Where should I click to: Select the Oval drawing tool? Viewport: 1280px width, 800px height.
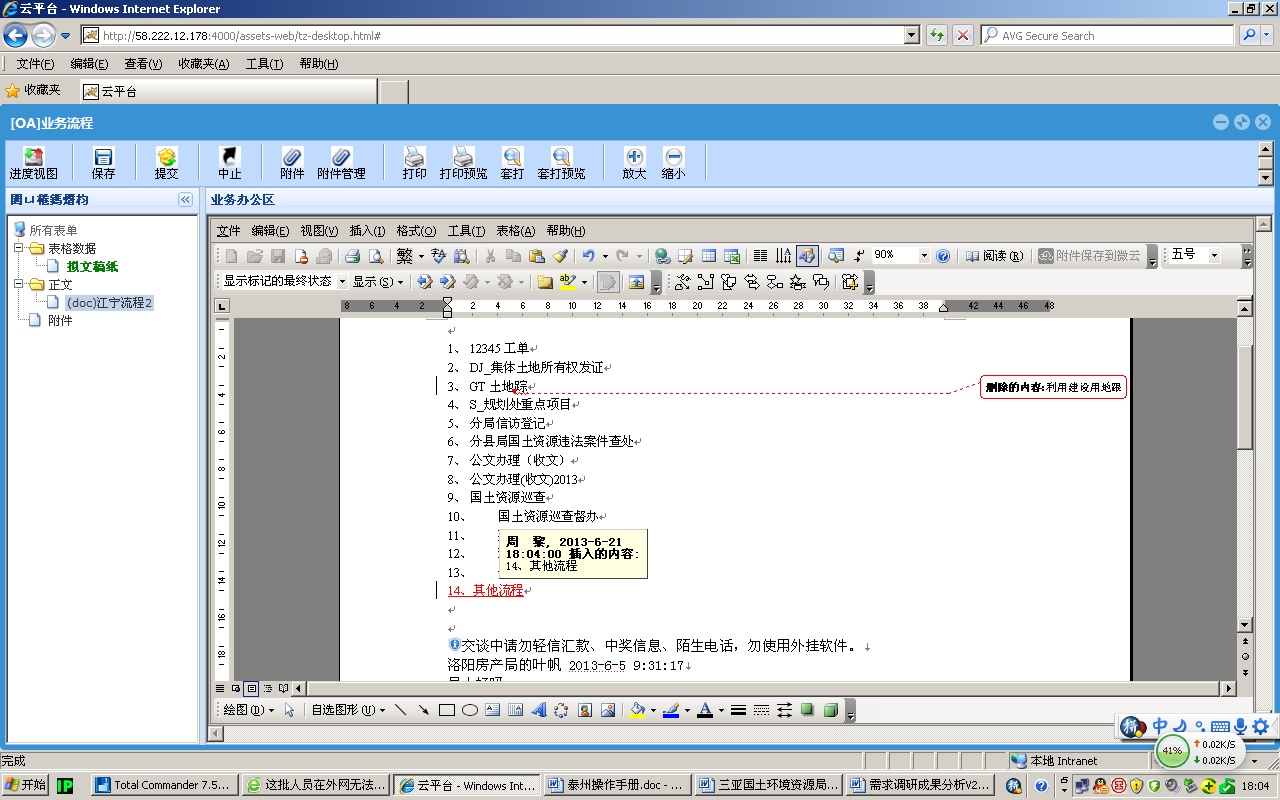click(x=469, y=710)
